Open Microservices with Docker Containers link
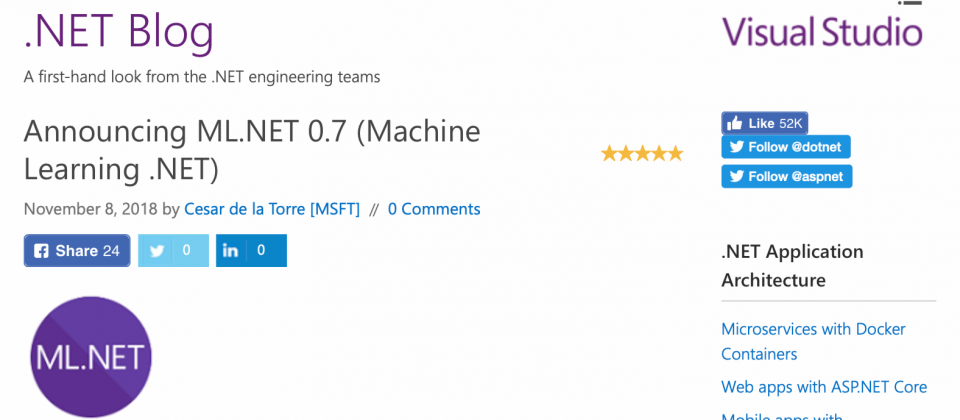The image size is (960, 420). pos(813,341)
